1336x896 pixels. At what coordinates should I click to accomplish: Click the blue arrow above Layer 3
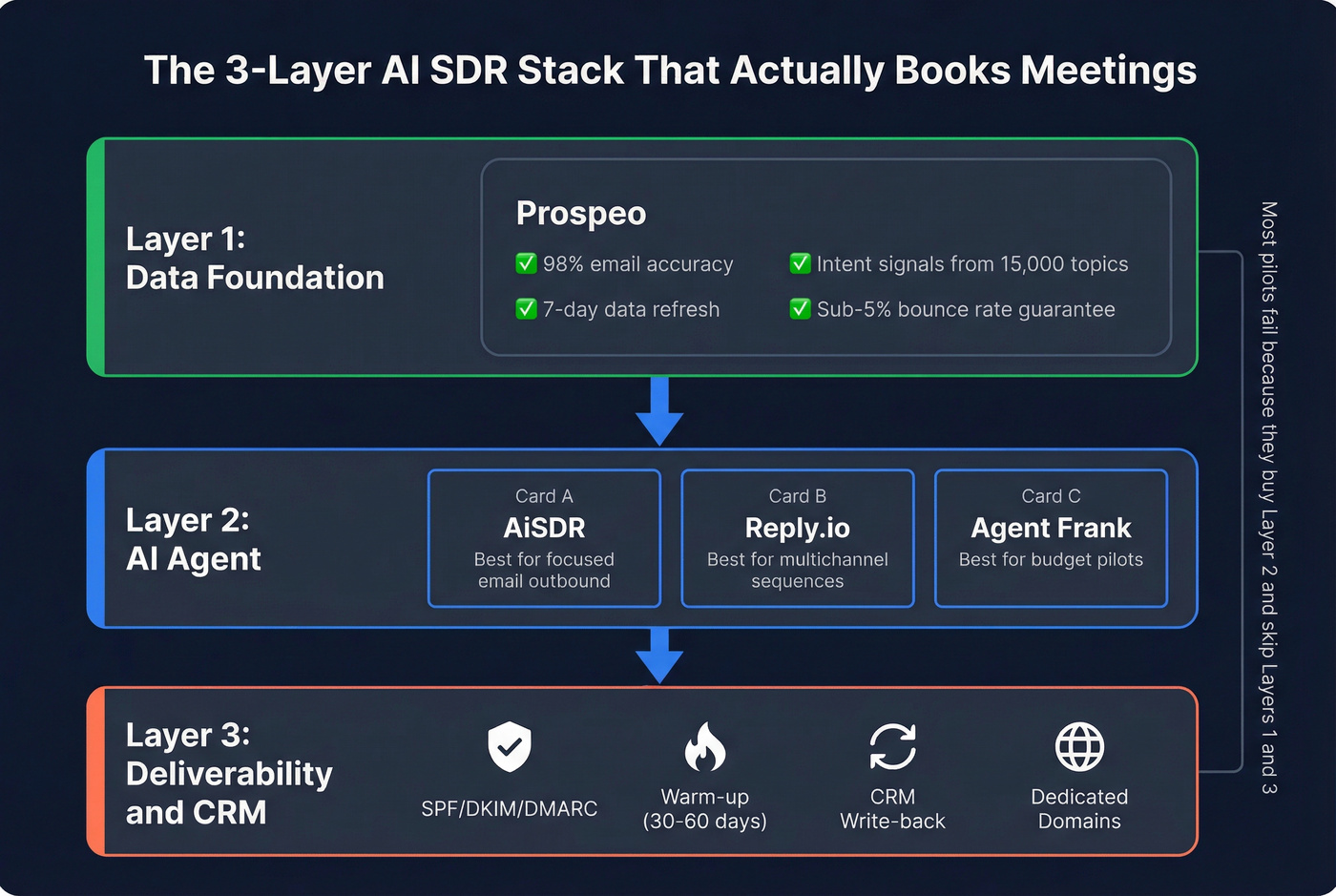point(659,654)
